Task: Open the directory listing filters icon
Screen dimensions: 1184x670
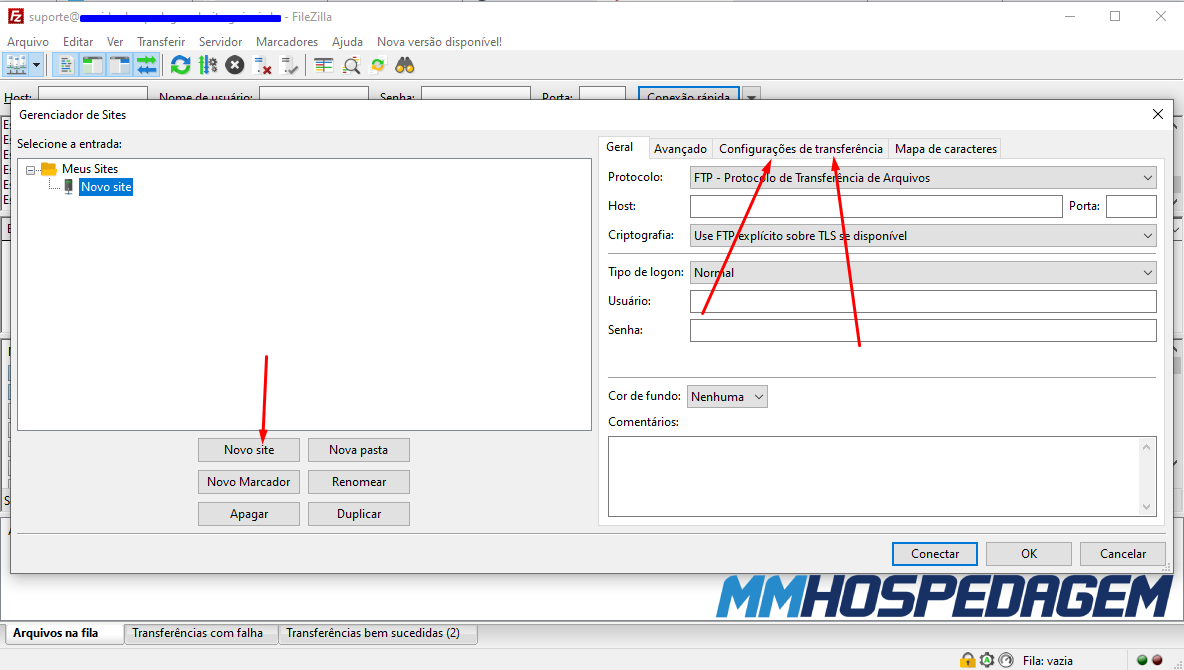Action: coord(323,66)
